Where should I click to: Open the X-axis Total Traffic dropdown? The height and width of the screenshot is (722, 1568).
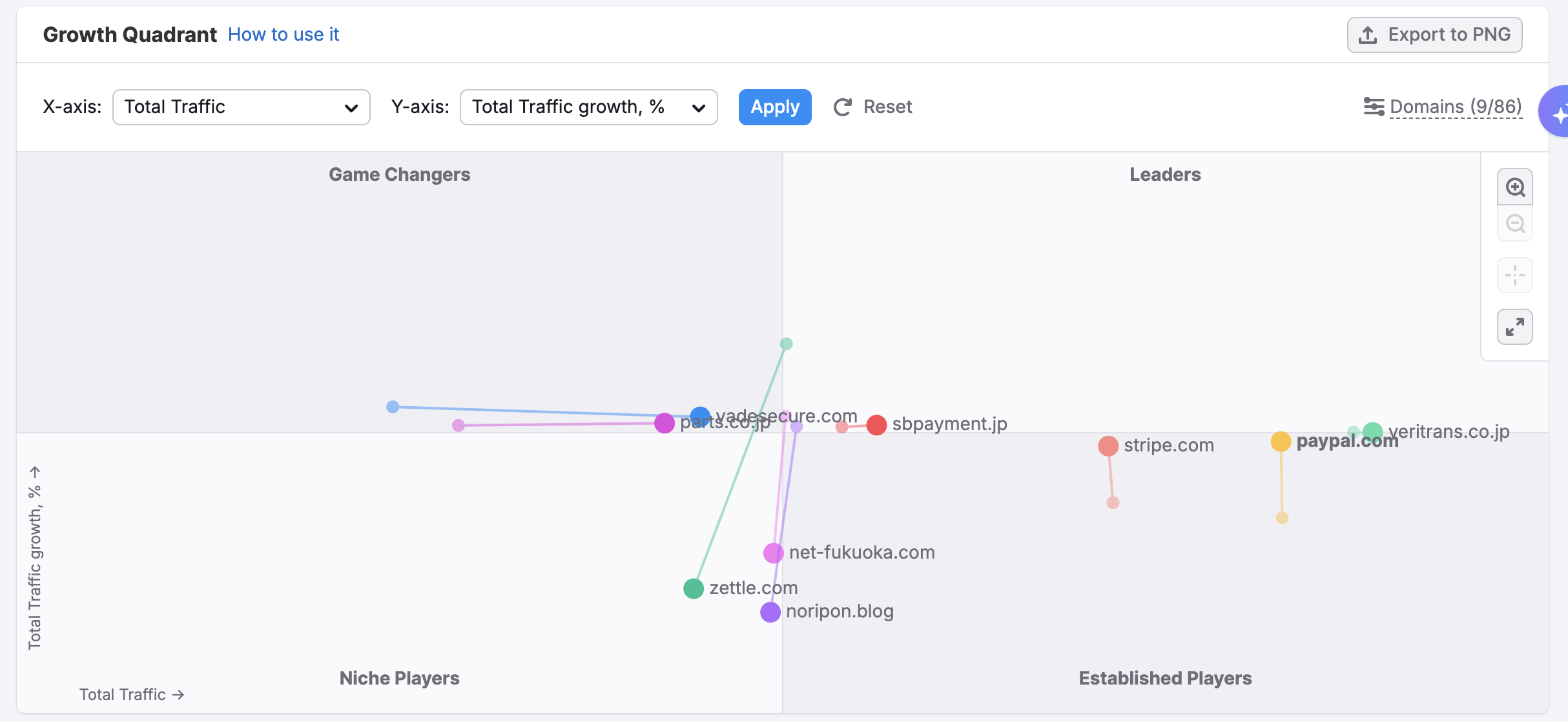241,107
